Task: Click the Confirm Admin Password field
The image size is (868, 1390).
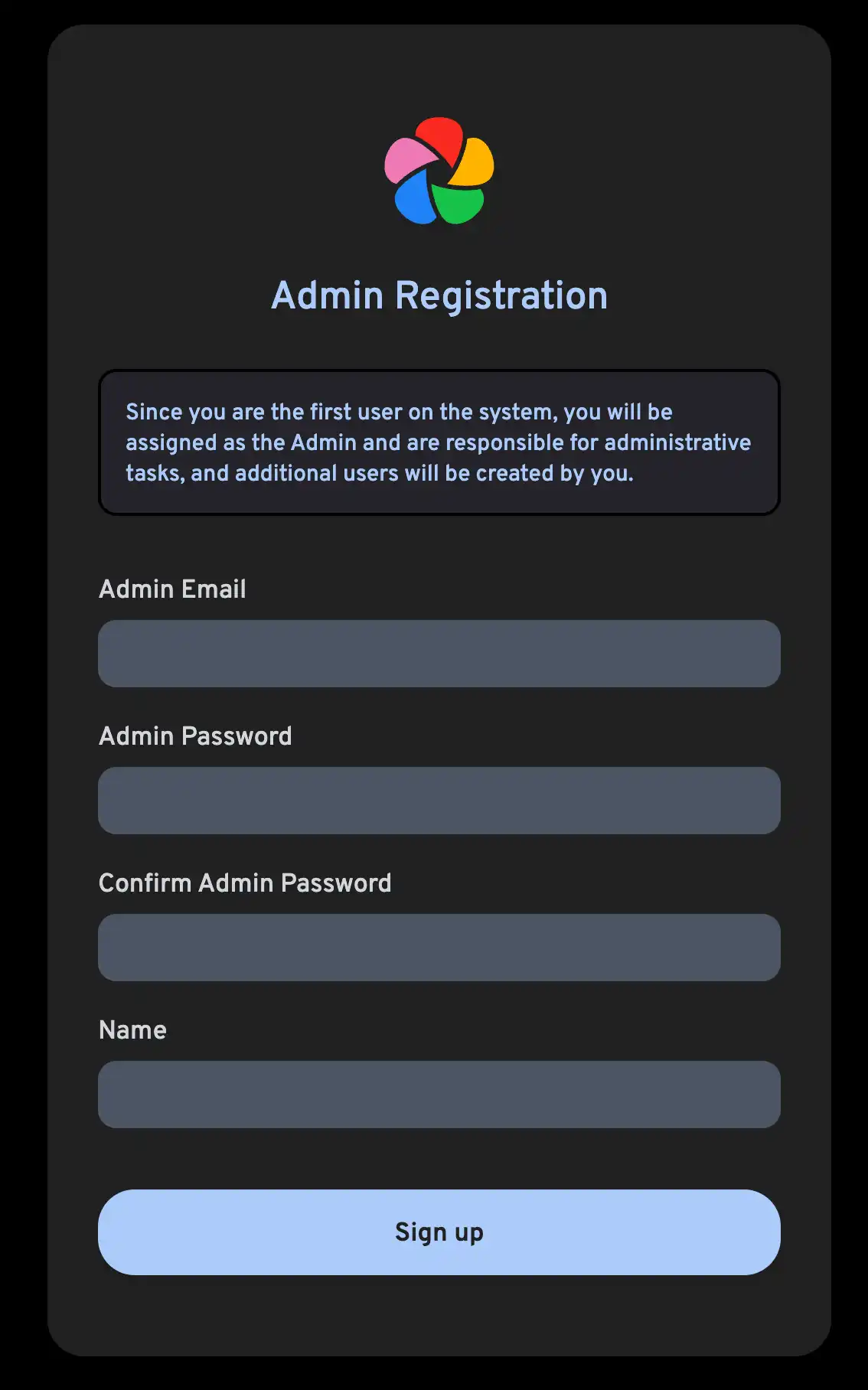Action: coord(439,948)
